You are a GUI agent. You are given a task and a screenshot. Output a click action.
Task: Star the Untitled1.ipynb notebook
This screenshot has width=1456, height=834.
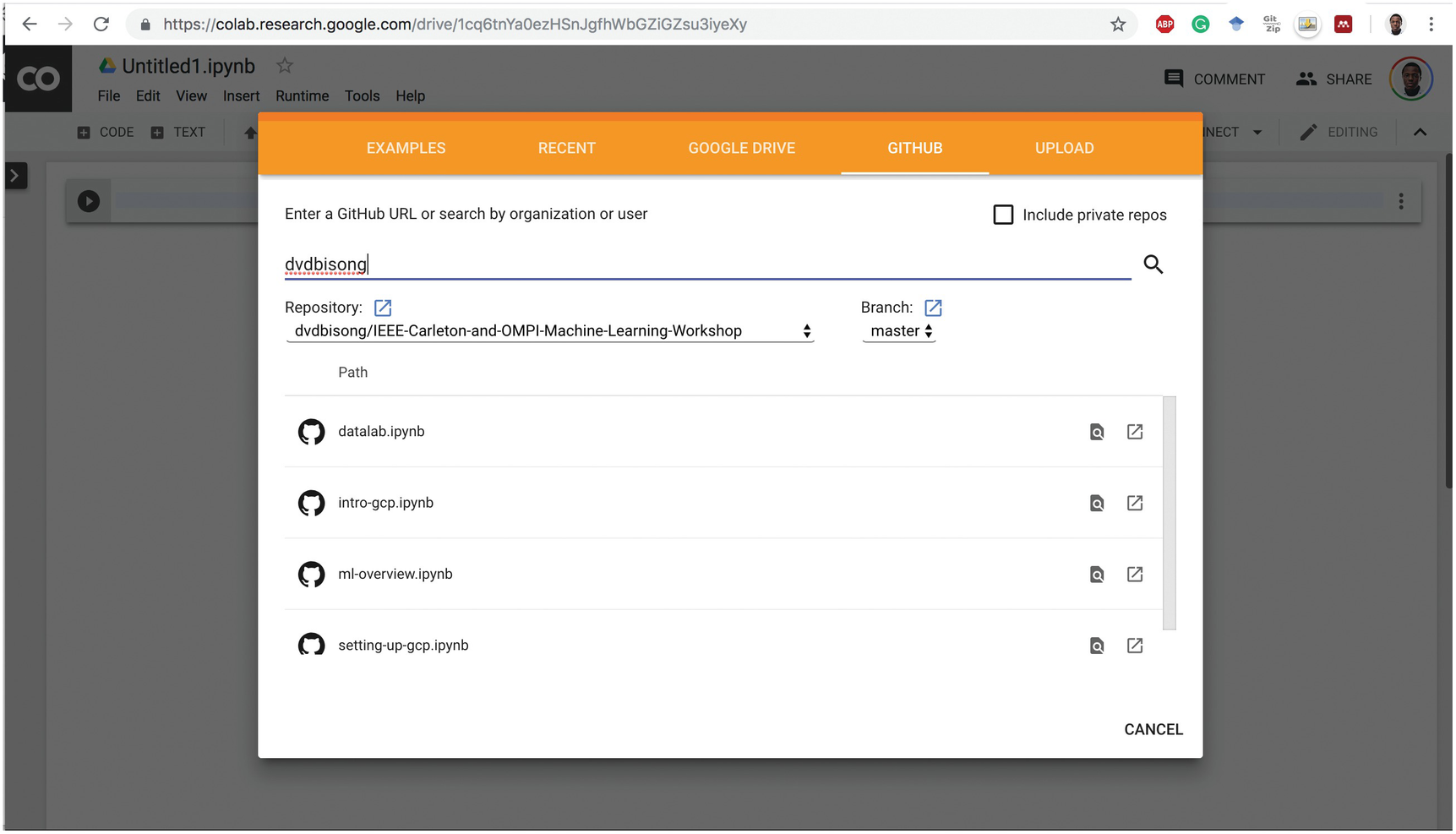point(285,66)
